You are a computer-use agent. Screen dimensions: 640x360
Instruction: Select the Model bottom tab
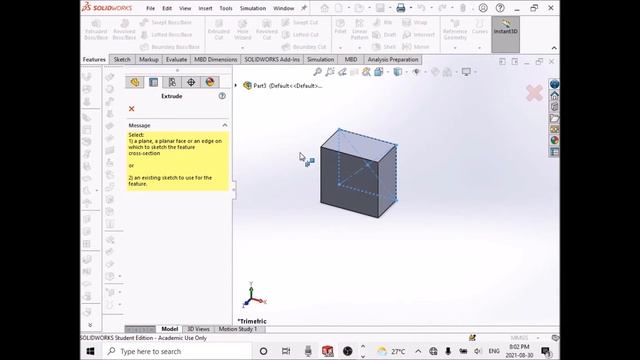pyautogui.click(x=169, y=329)
